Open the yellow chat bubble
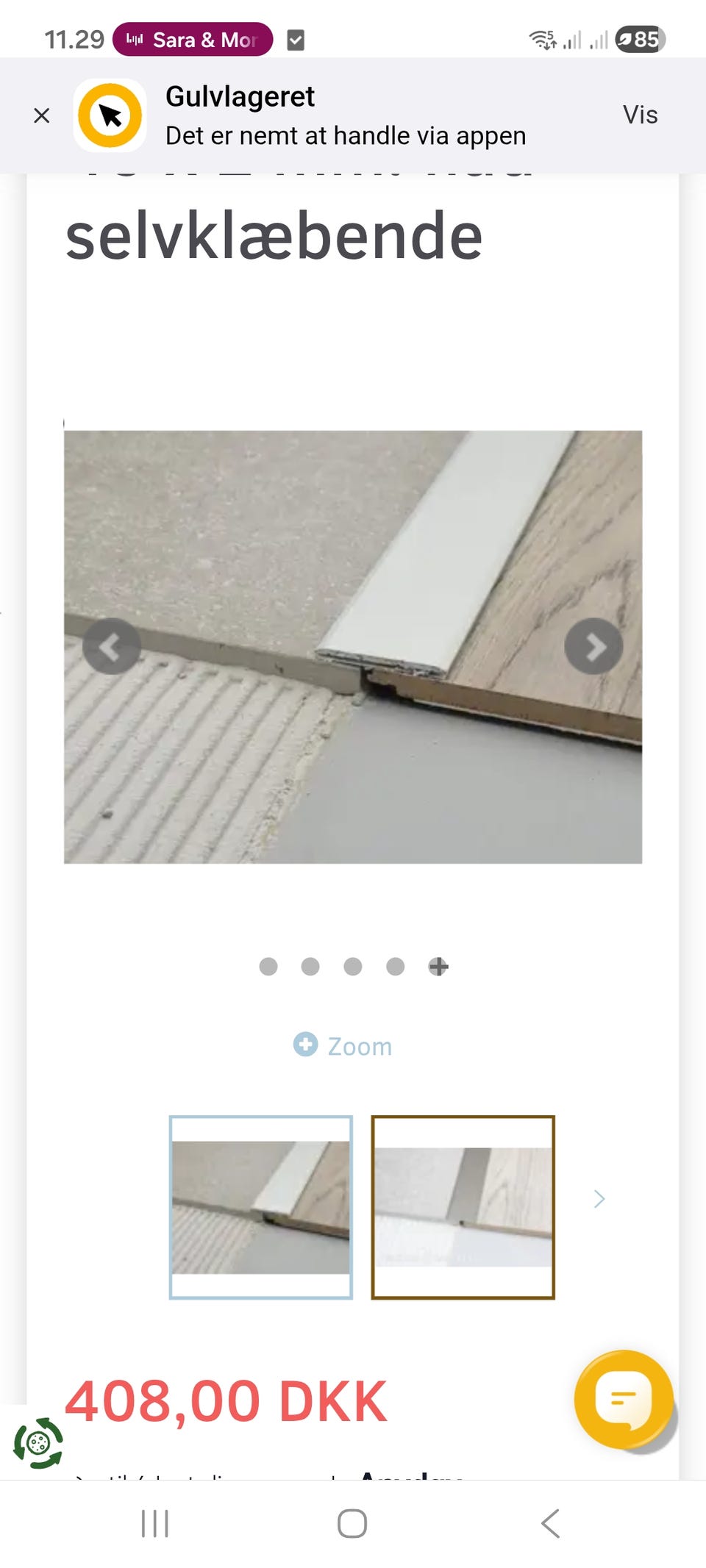The height and width of the screenshot is (1568, 706). [624, 1399]
